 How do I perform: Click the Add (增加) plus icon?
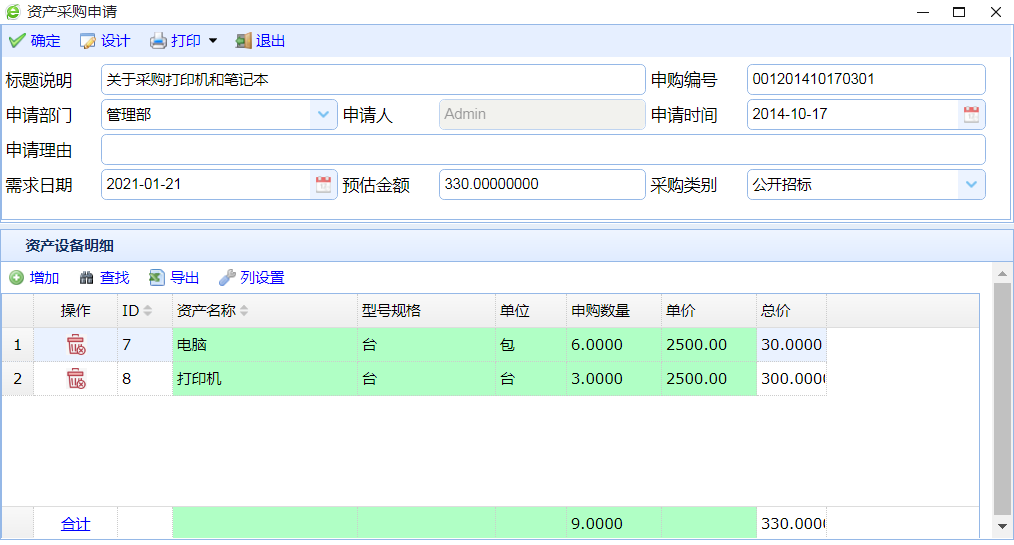pyautogui.click(x=17, y=278)
